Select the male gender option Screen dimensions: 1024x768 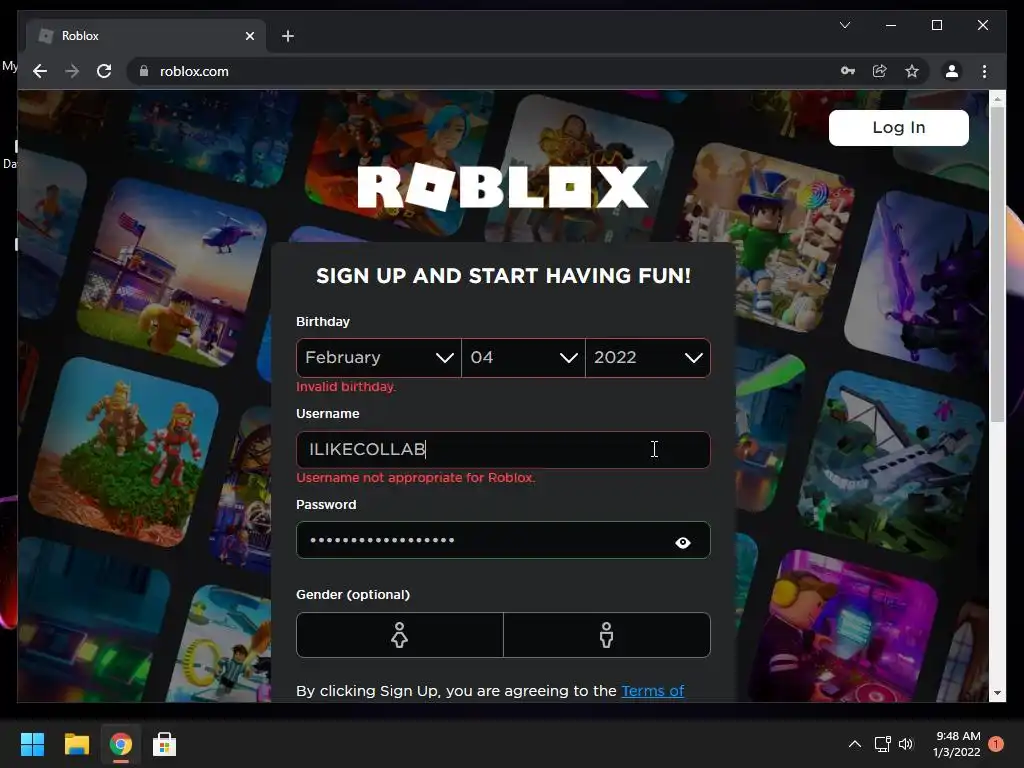click(607, 635)
